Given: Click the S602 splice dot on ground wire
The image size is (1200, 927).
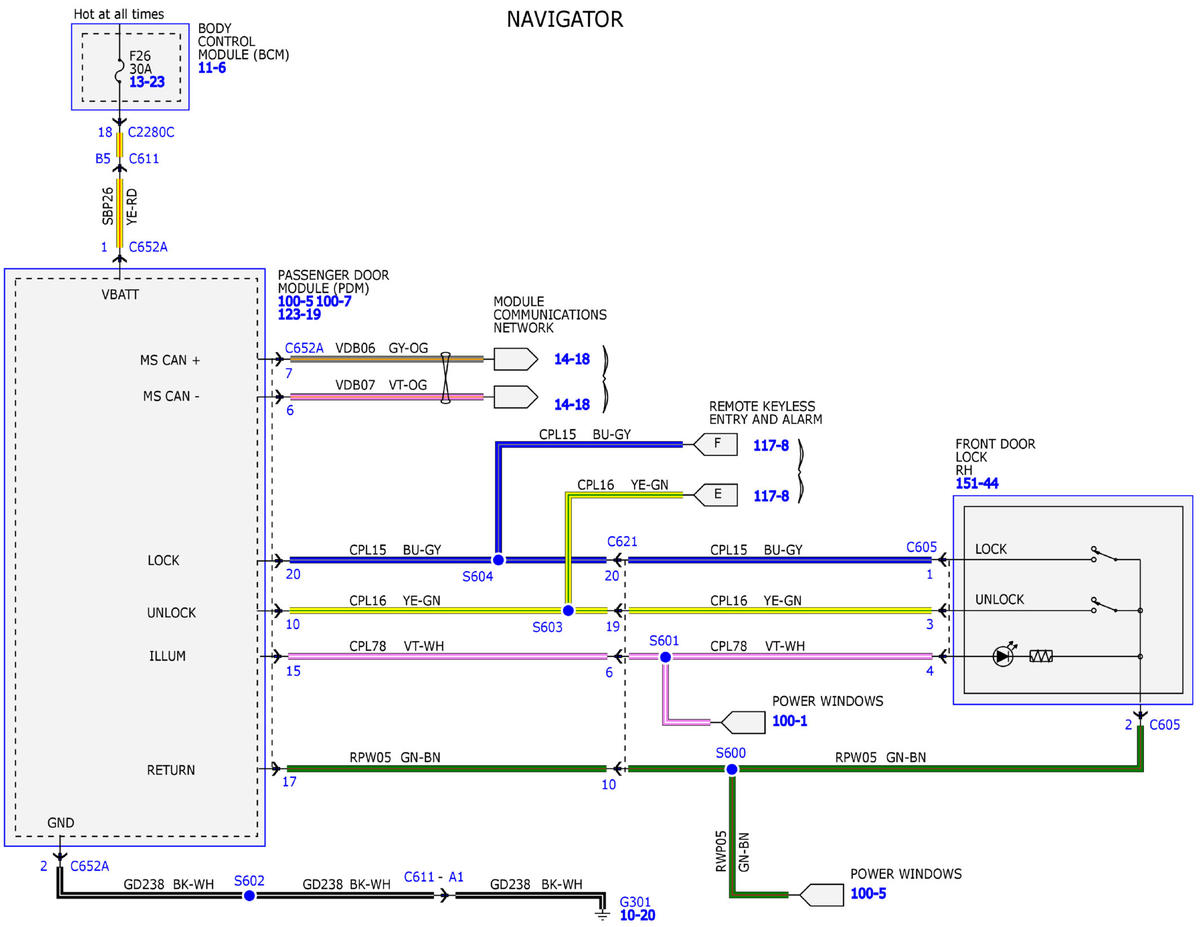Looking at the screenshot, I should pyautogui.click(x=249, y=895).
